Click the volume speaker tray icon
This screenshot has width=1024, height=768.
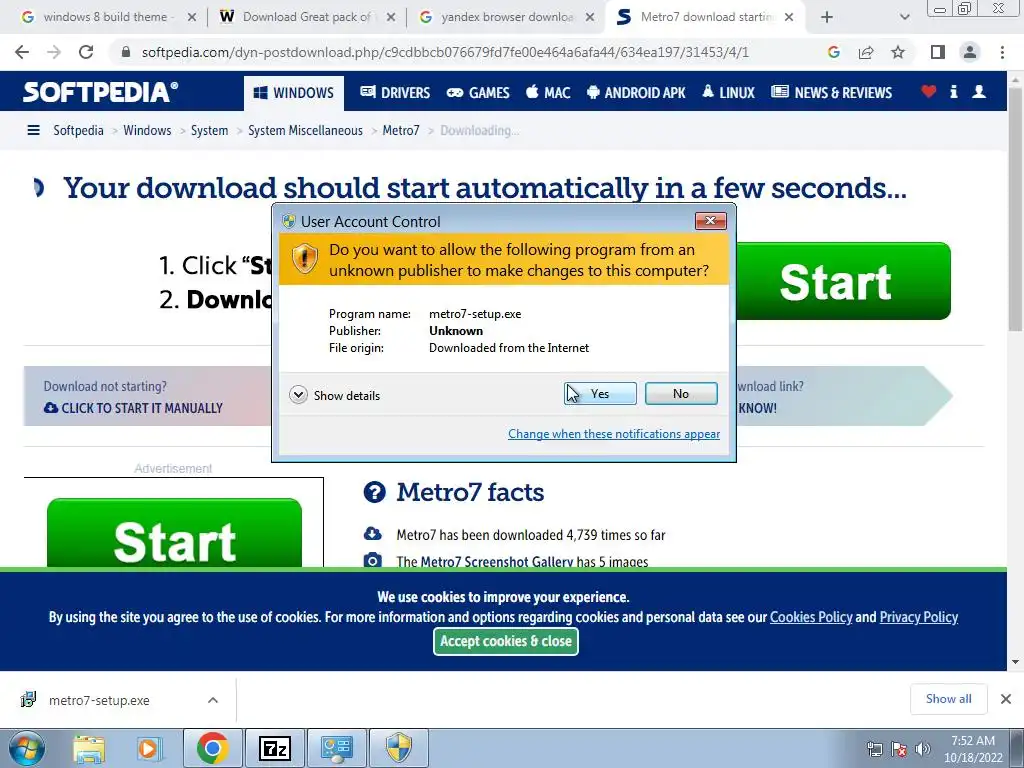pyautogui.click(x=923, y=749)
